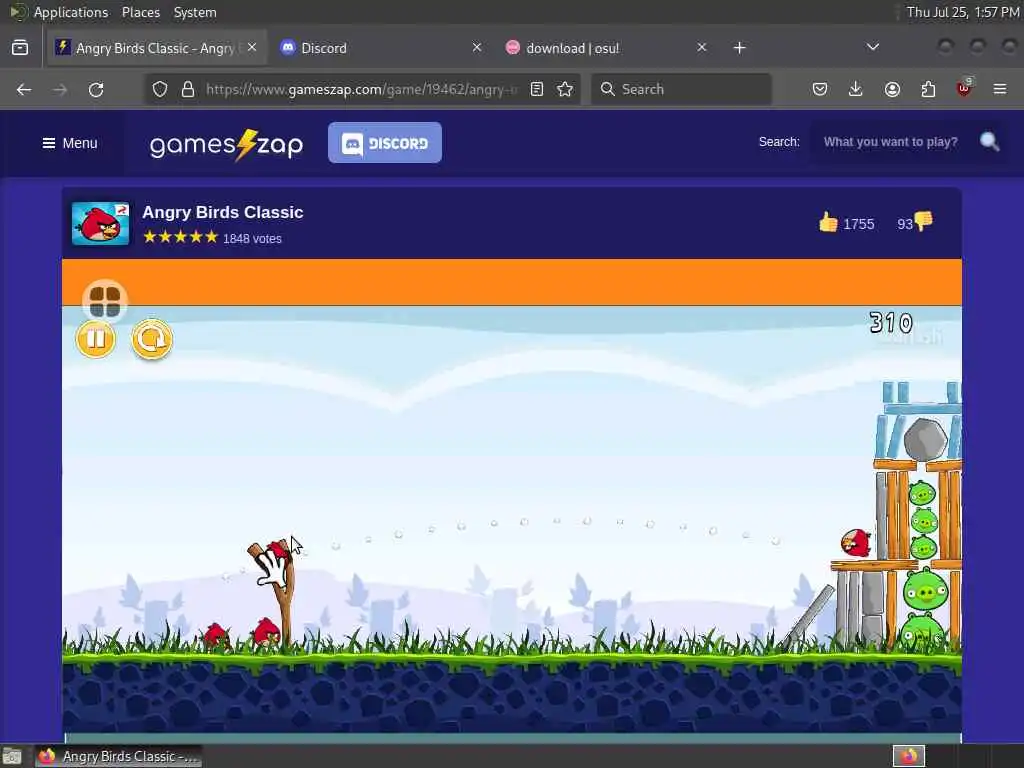Click the thumbs up like icon
Image resolution: width=1024 pixels, height=768 pixels.
point(828,223)
